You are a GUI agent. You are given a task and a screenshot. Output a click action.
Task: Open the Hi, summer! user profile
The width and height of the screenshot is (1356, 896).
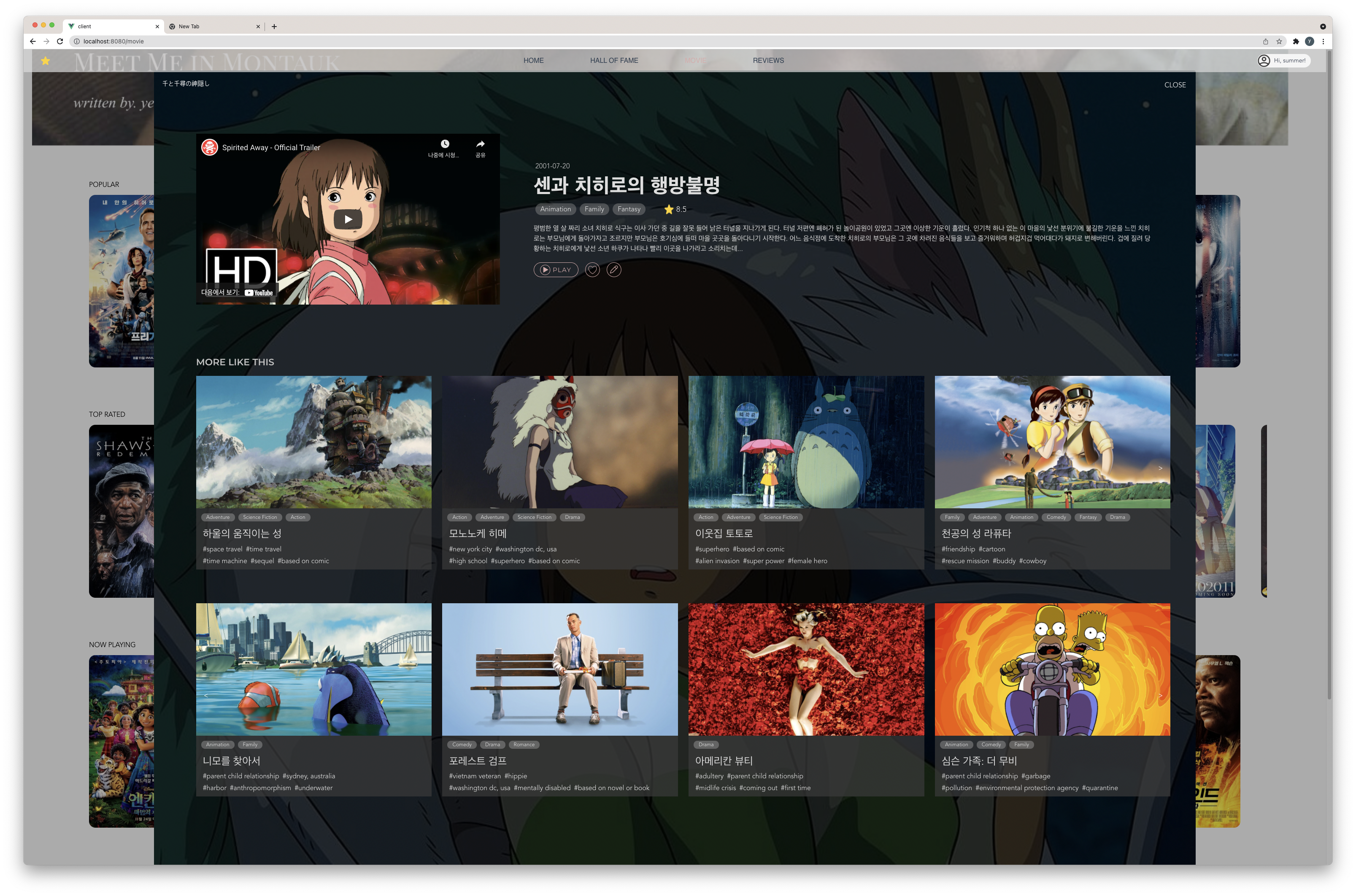tap(1283, 60)
